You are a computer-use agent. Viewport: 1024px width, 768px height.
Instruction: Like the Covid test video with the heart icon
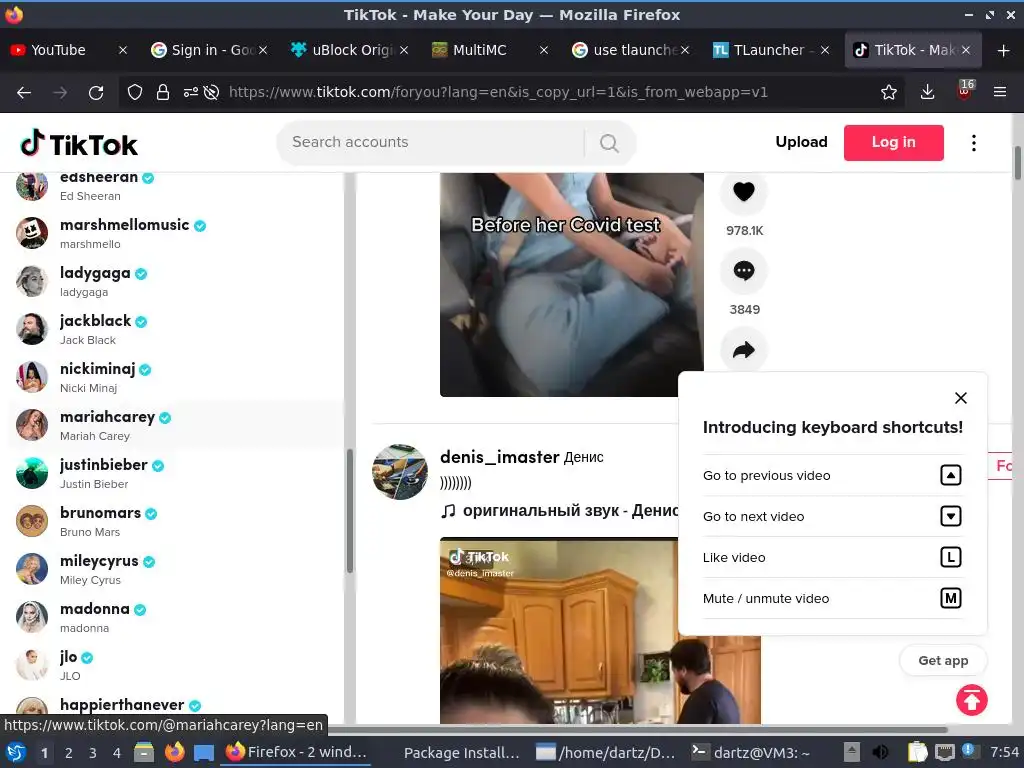(x=743, y=191)
